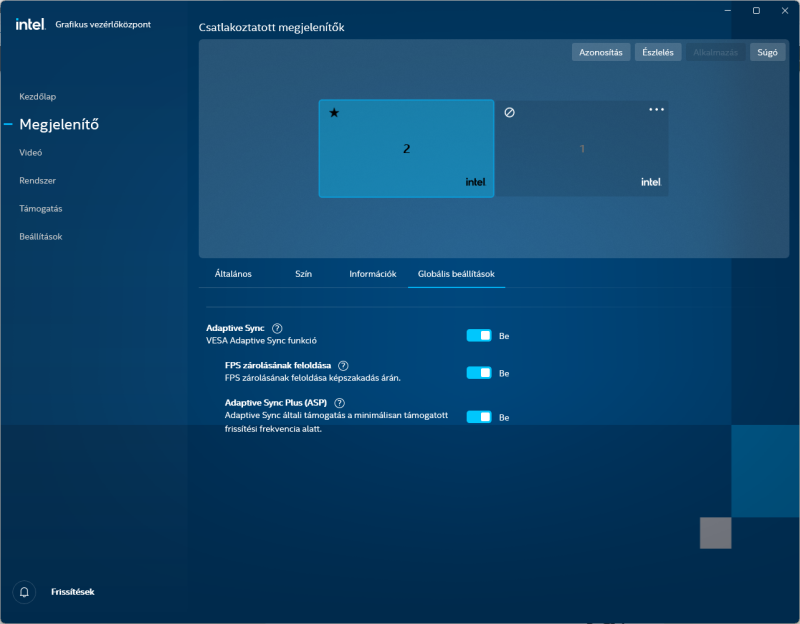Screen dimensions: 800x624
Task: Click the Frissítések notification bell icon
Action: [x=24, y=592]
